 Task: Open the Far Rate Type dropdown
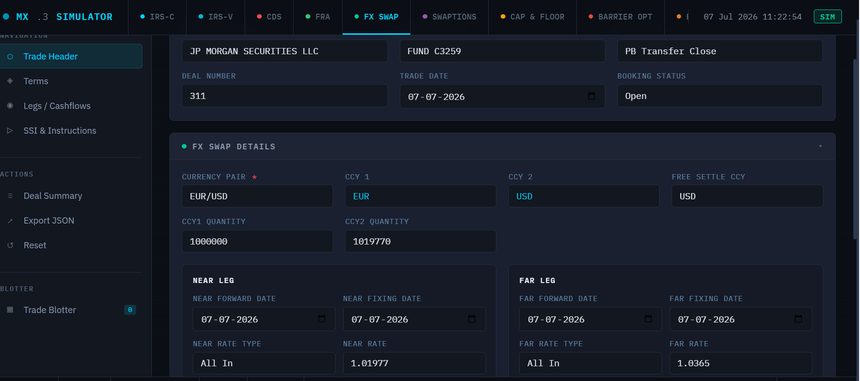[590, 363]
